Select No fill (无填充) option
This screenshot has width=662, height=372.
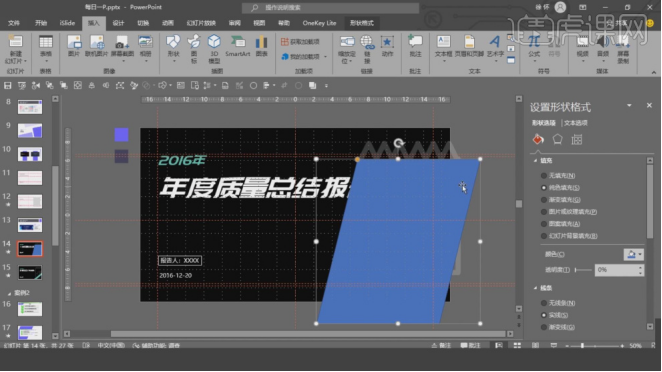click(558, 176)
